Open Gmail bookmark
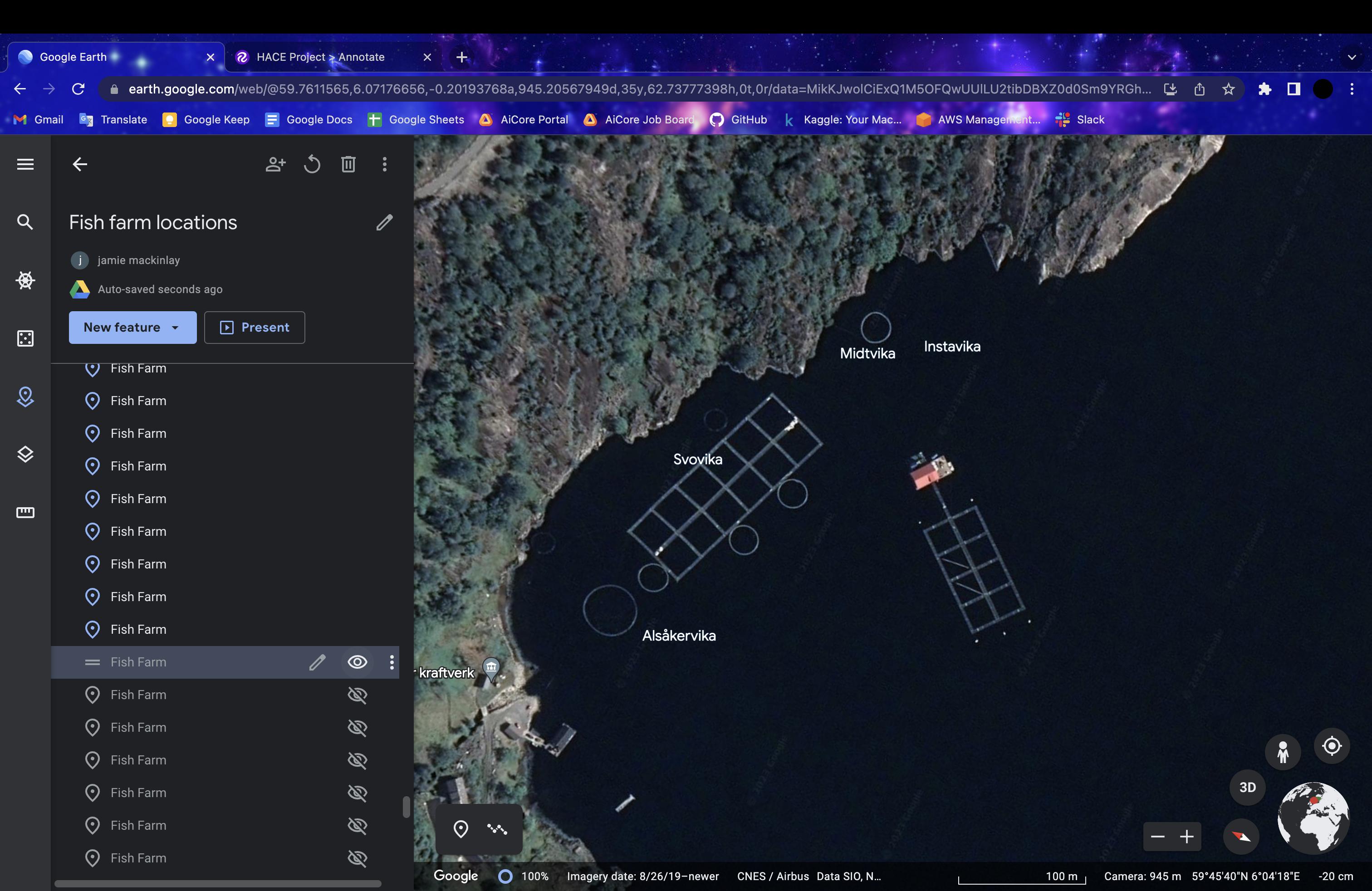The height and width of the screenshot is (891, 1372). pyautogui.click(x=38, y=120)
